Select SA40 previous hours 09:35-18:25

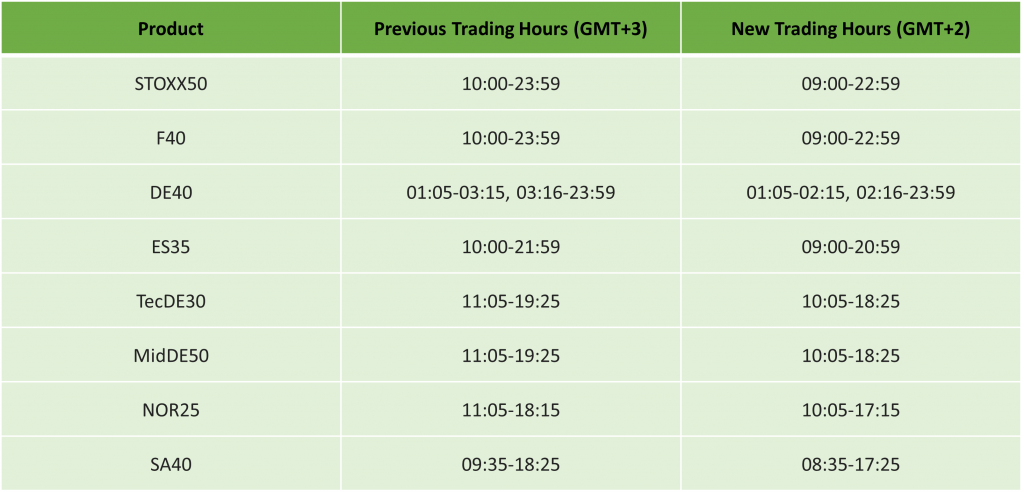(510, 463)
